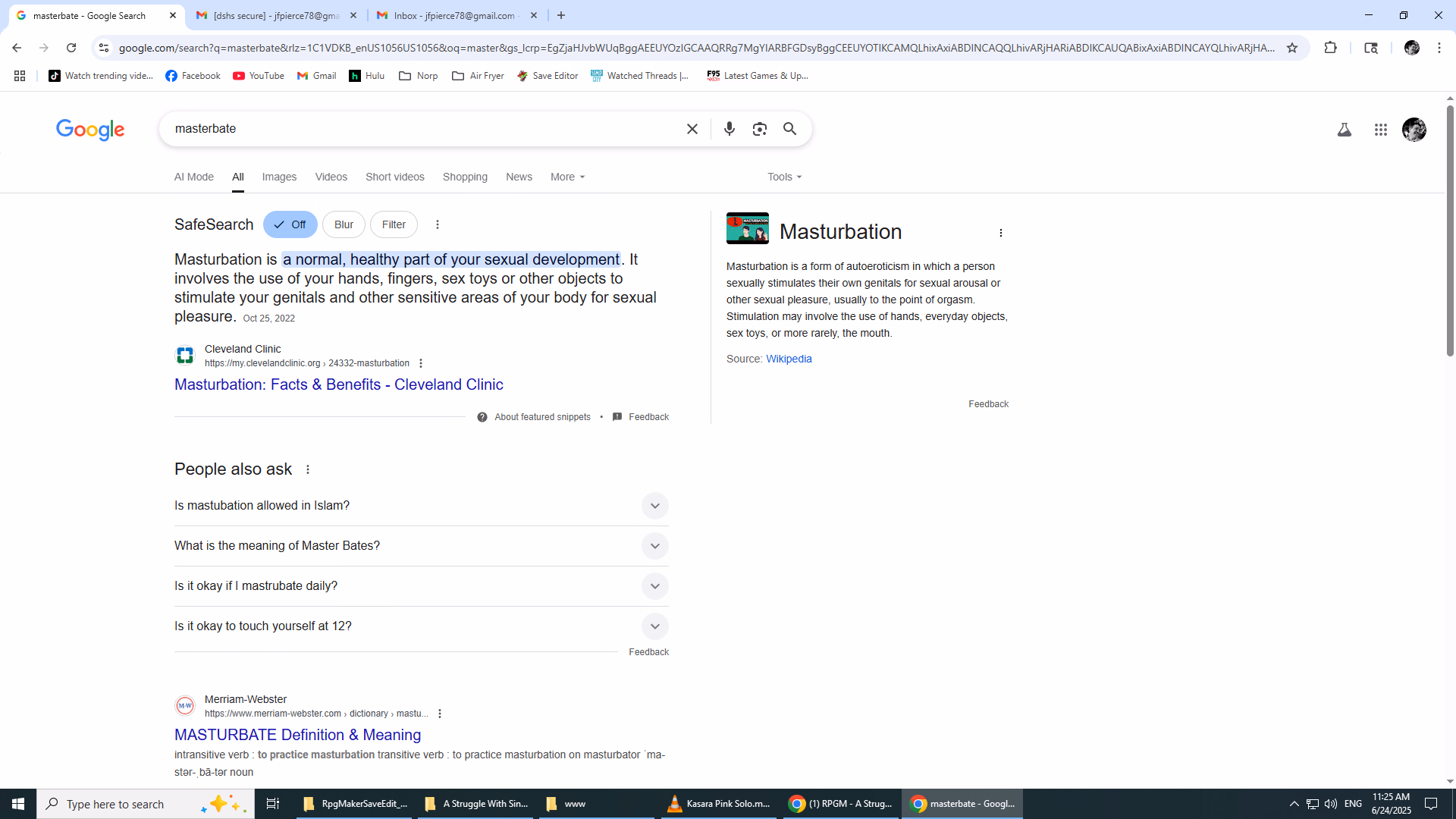This screenshot has height=819, width=1456.
Task: Open Save Editor bookmark
Action: (547, 76)
